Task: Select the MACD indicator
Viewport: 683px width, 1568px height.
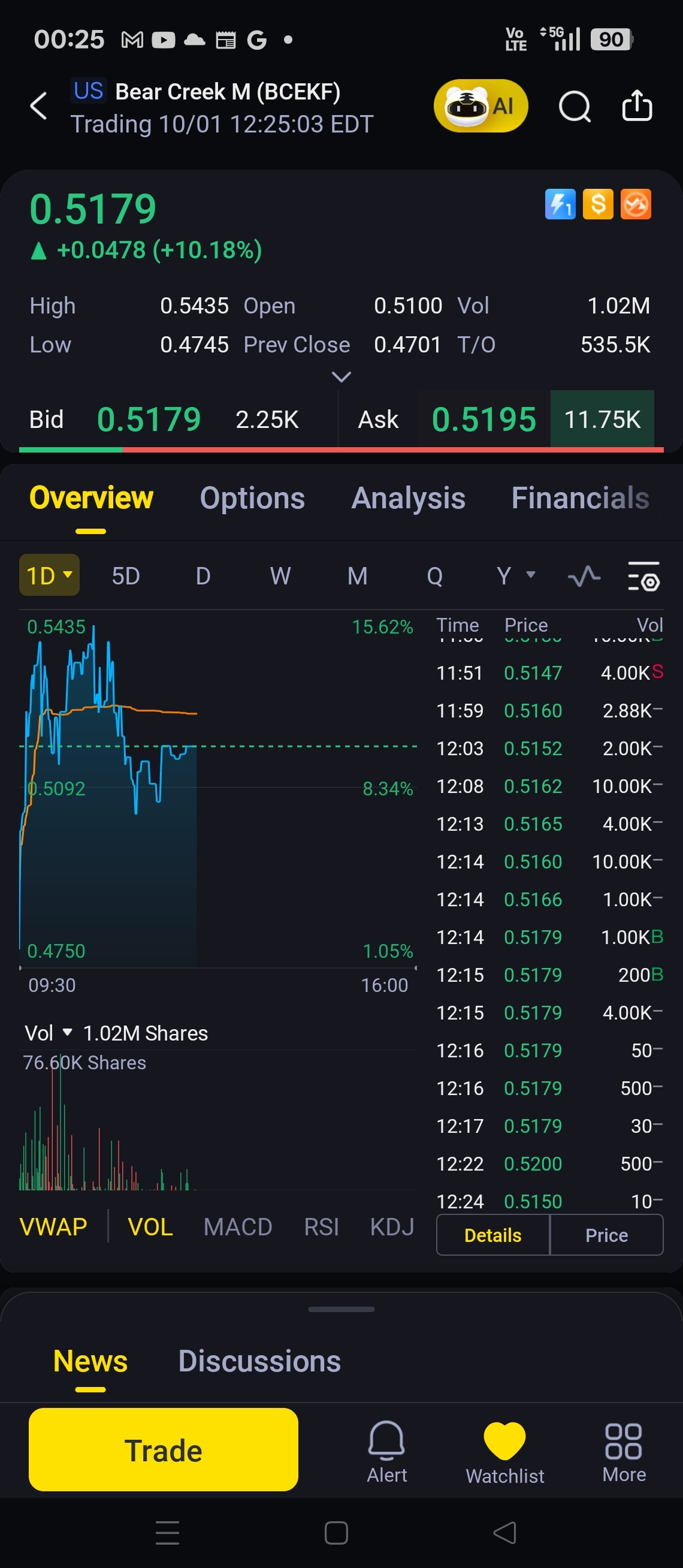Action: point(237,1226)
